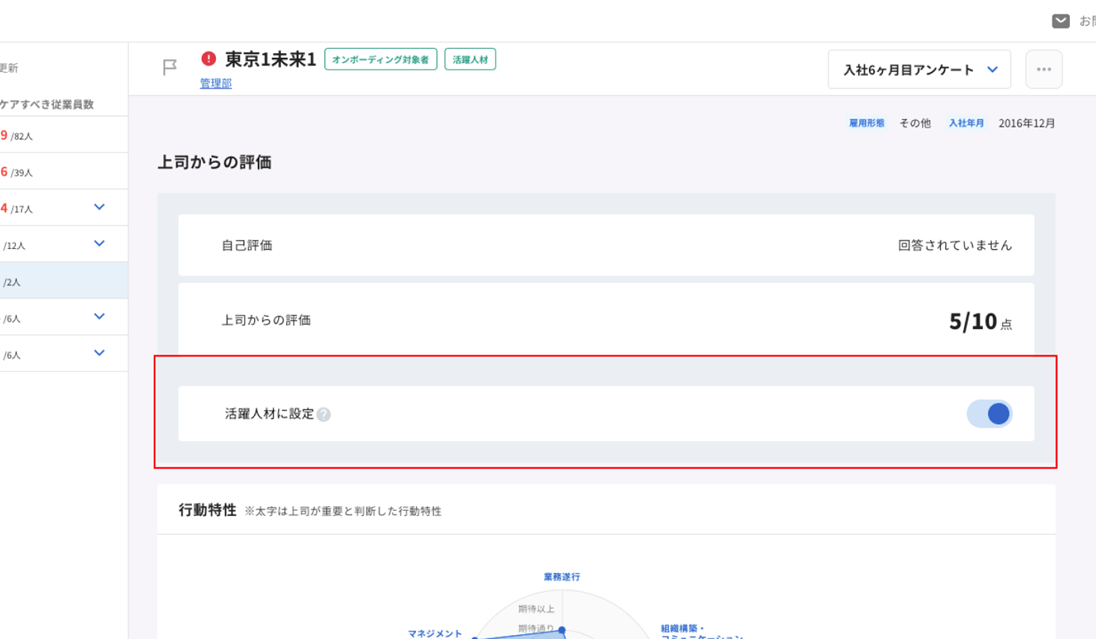Select the 雇用形態 filter tab
The image size is (1096, 639).
click(x=864, y=122)
